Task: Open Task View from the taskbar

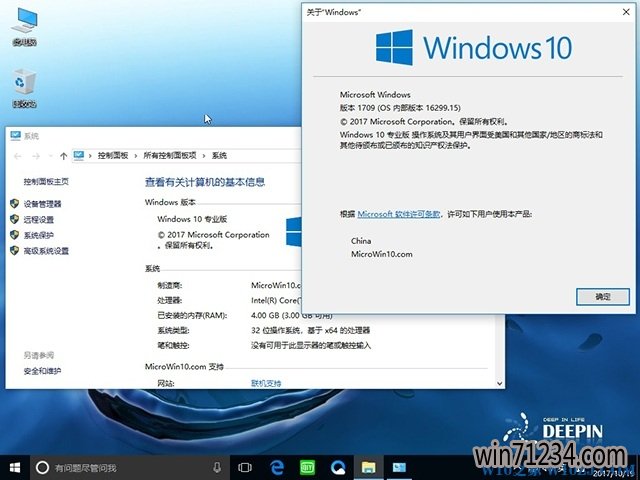Action: click(x=245, y=467)
